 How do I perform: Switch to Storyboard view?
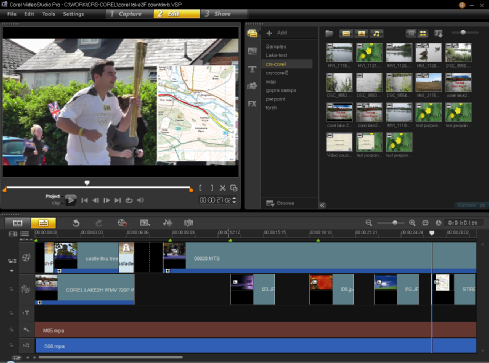[18, 223]
